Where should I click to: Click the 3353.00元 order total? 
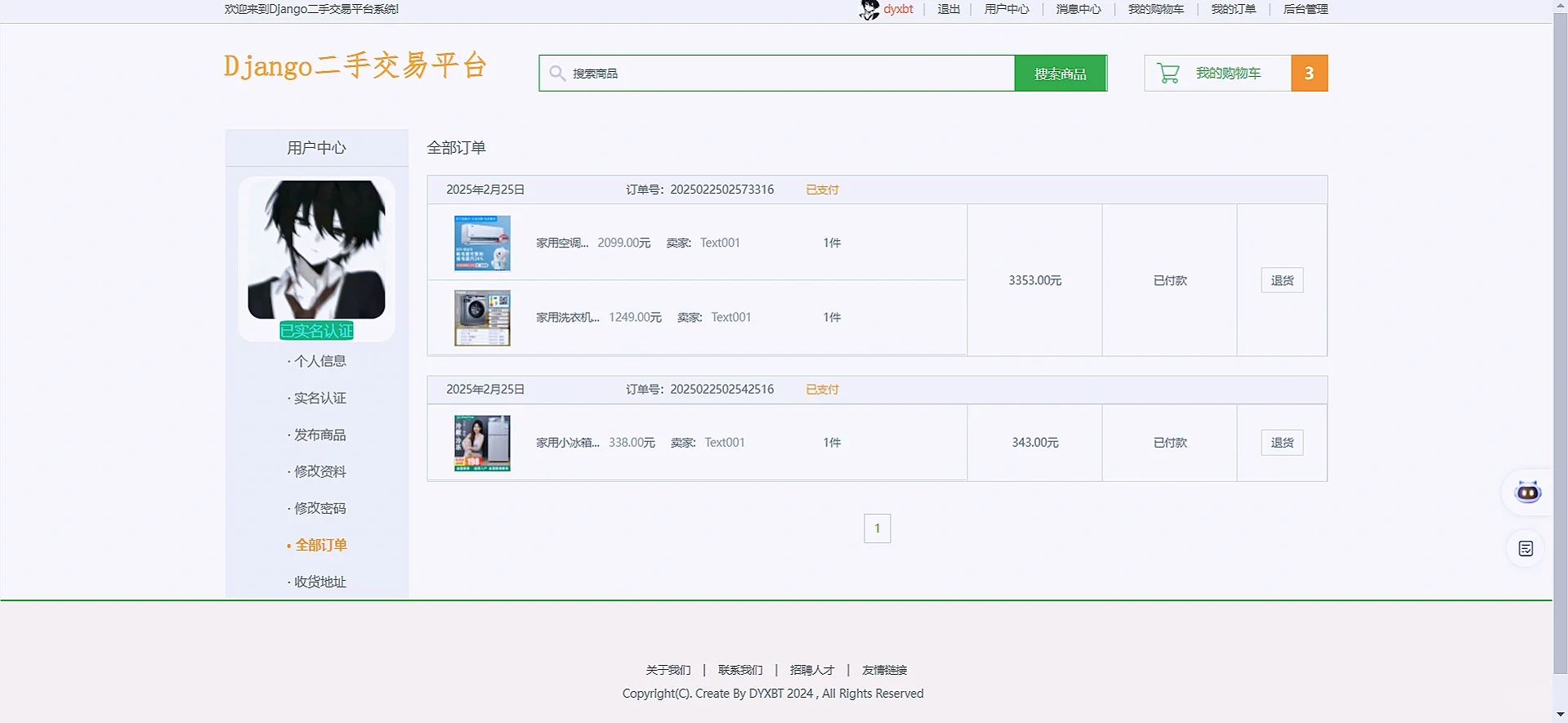[x=1035, y=280]
